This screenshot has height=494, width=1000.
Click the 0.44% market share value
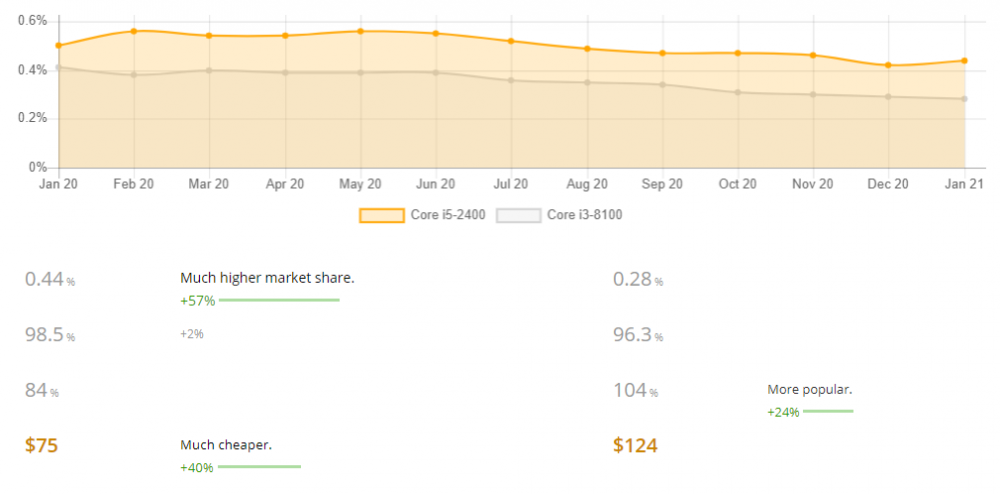pos(50,280)
